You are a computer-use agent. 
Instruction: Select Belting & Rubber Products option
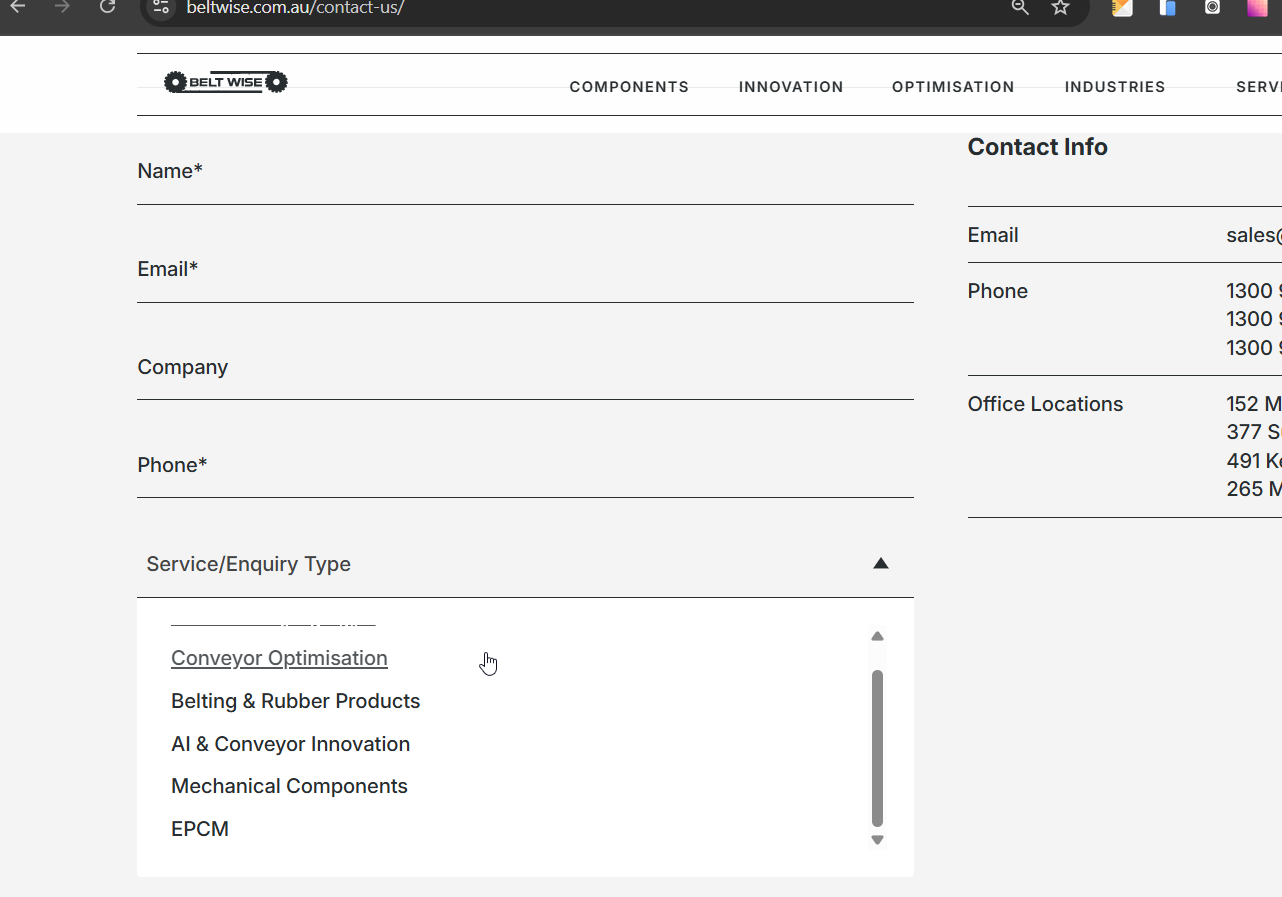pos(295,701)
